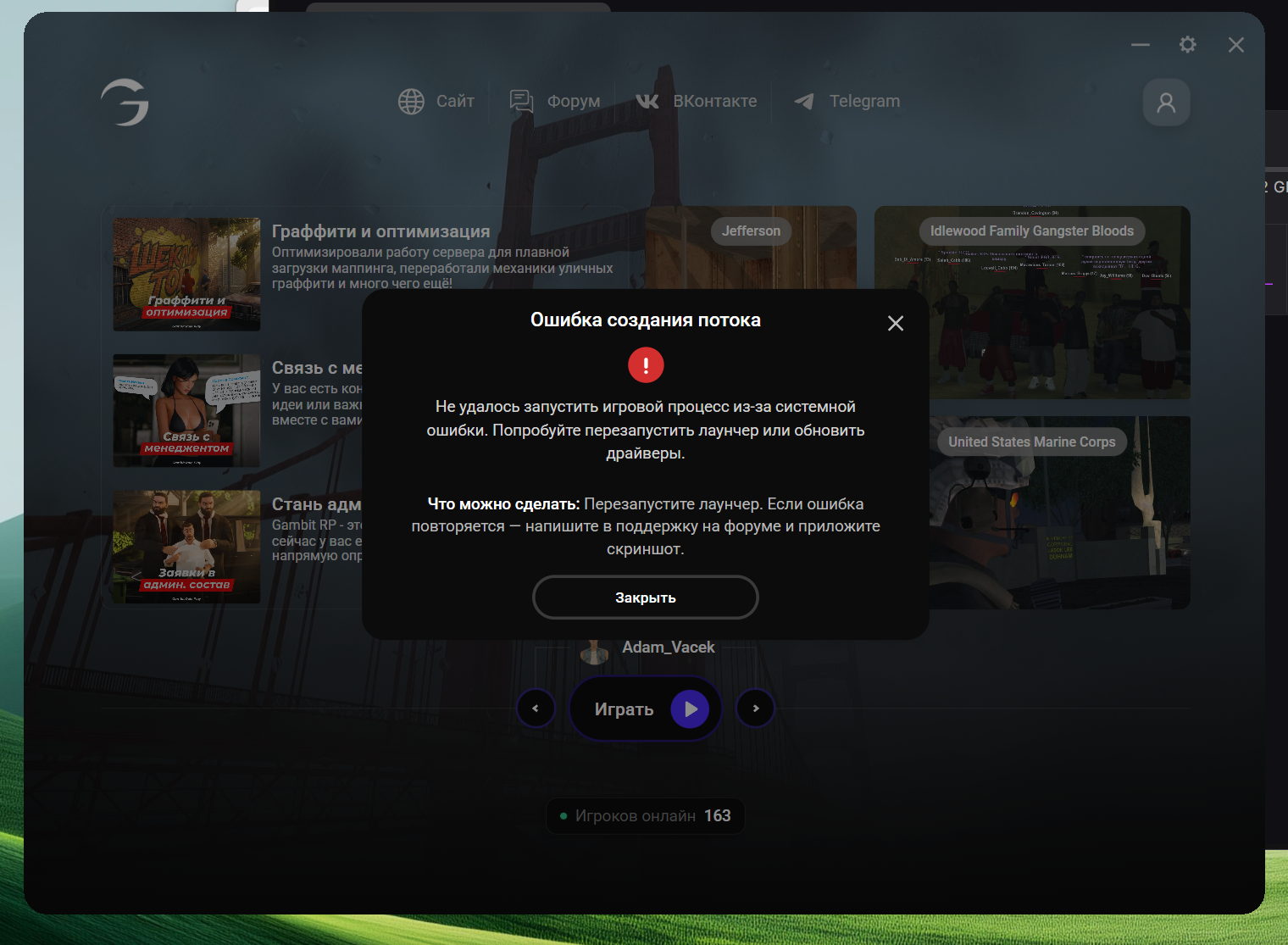Start the game with Играть

pyautogui.click(x=646, y=709)
